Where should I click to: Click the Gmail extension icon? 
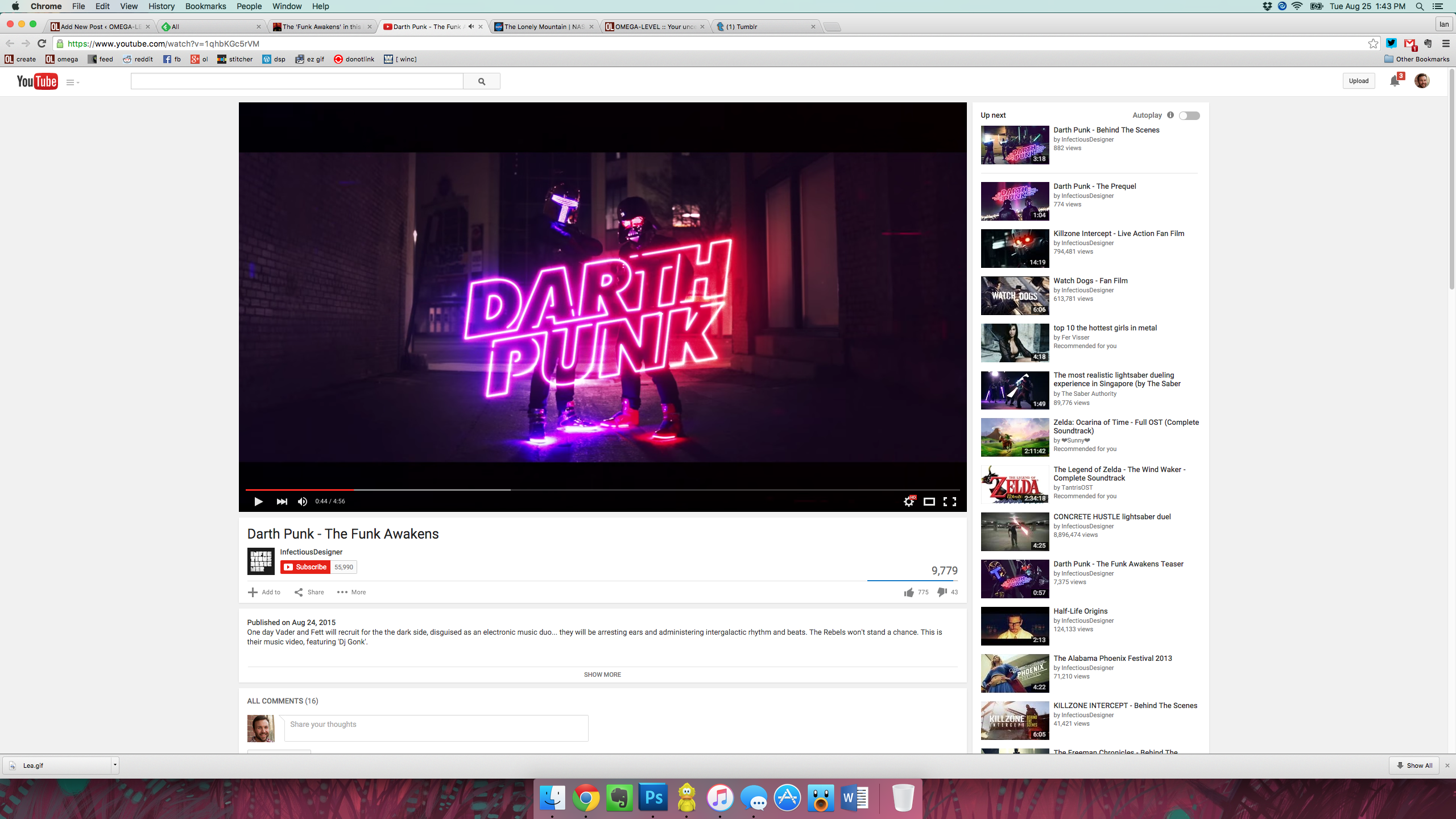pyautogui.click(x=1409, y=44)
